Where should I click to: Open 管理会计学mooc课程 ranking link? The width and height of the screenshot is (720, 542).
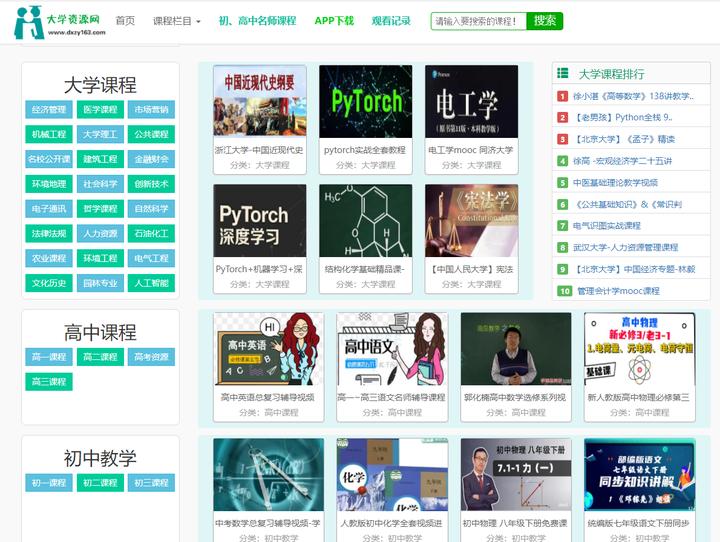[x=619, y=291]
